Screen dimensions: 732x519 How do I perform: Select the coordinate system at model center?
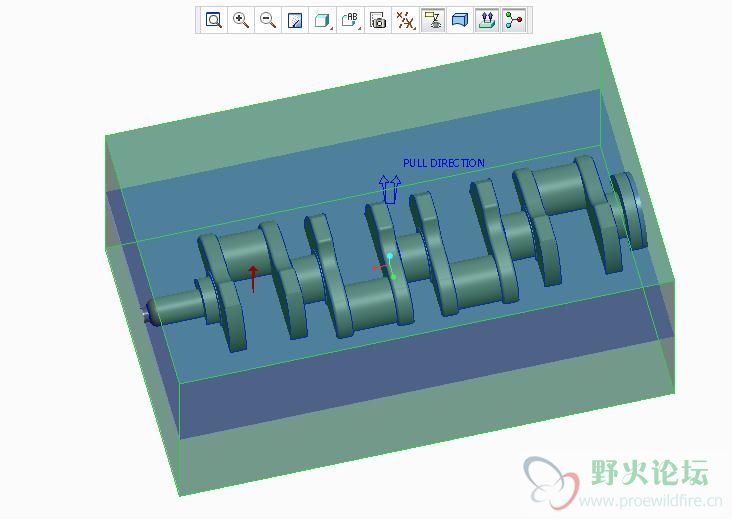pyautogui.click(x=386, y=267)
